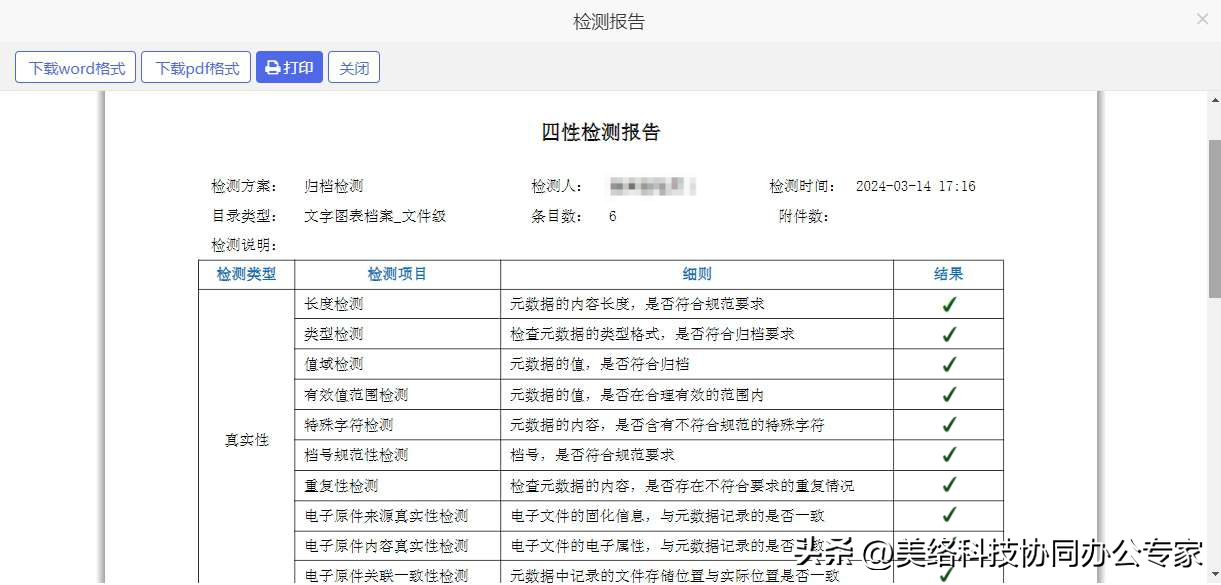Click the 细则 column header

696,274
